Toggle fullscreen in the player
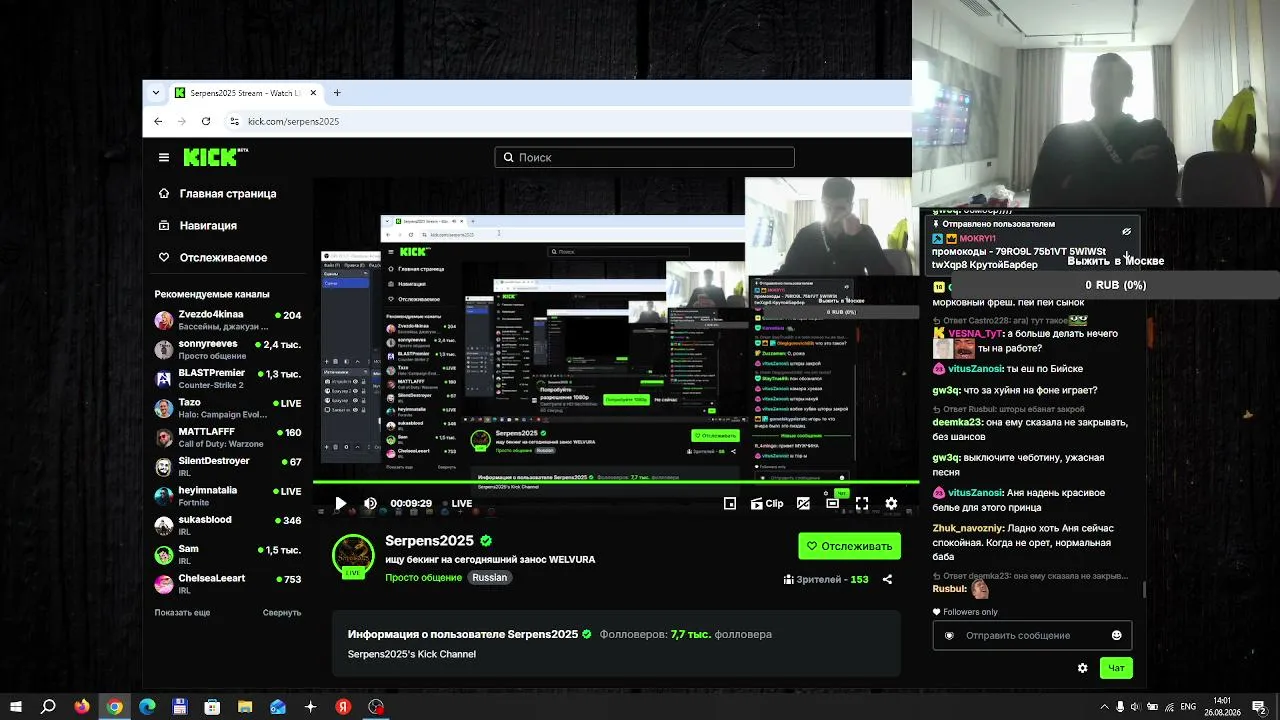The image size is (1280, 720). (862, 504)
